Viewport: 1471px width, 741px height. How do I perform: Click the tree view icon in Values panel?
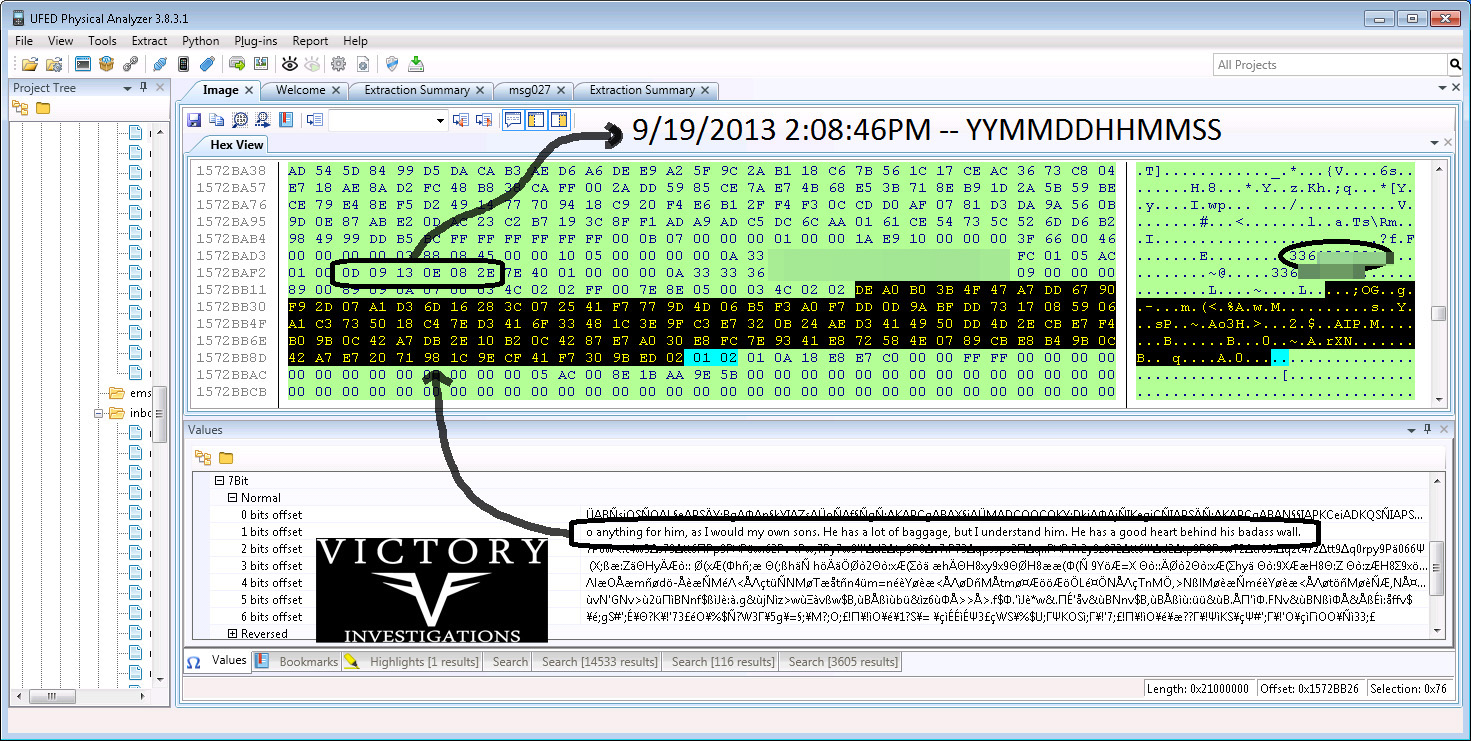203,457
